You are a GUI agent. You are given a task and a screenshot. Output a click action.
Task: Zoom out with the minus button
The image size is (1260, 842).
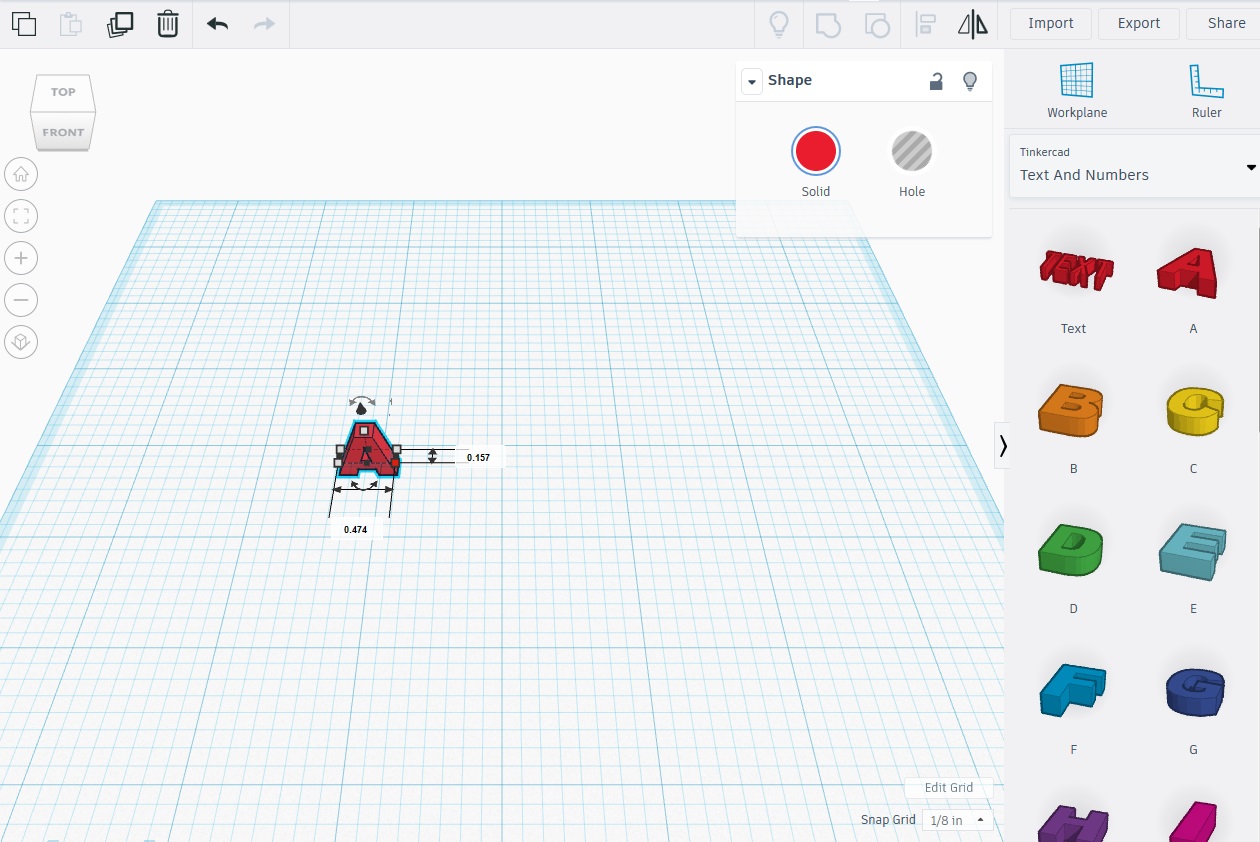pos(21,300)
